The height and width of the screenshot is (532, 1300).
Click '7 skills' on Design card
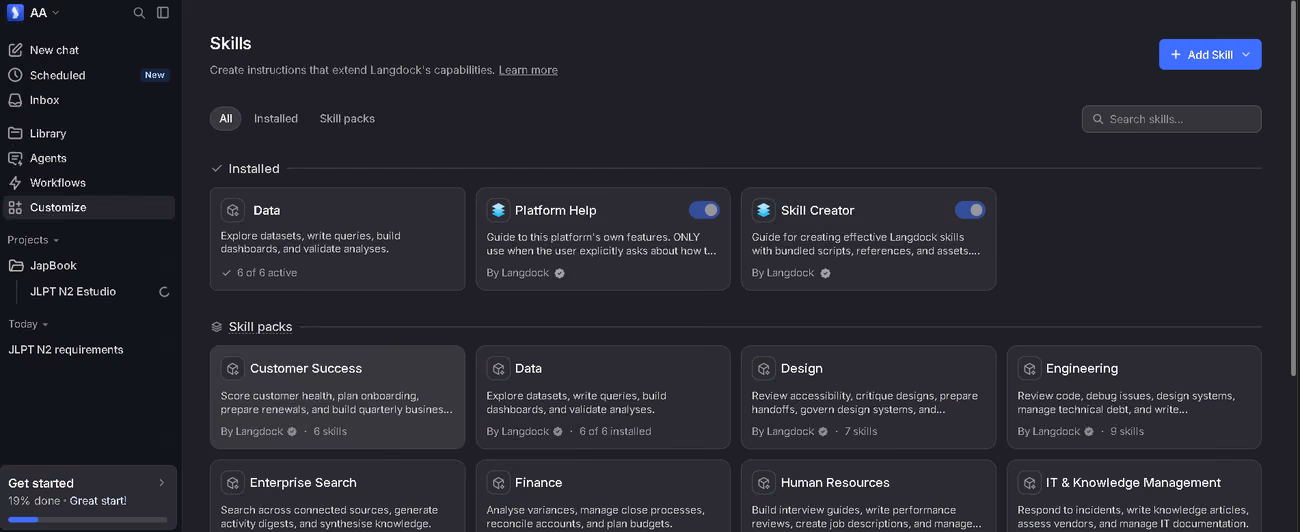click(x=861, y=432)
